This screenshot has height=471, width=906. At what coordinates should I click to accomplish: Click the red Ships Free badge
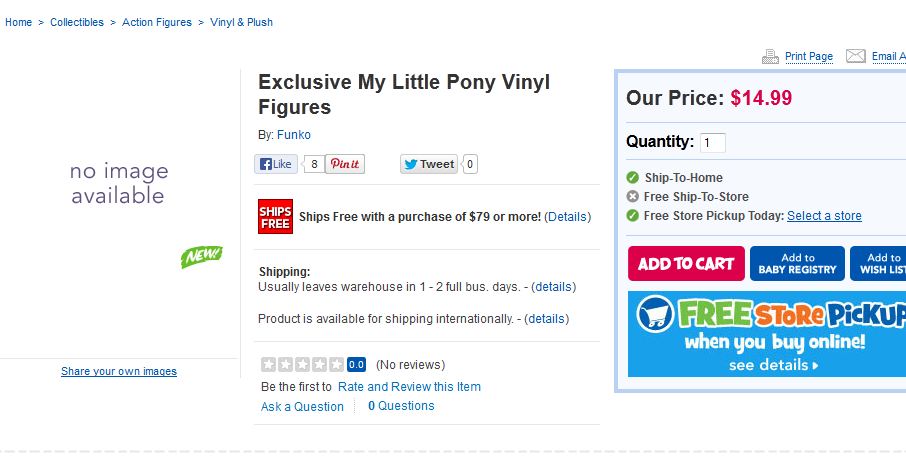pyautogui.click(x=275, y=216)
